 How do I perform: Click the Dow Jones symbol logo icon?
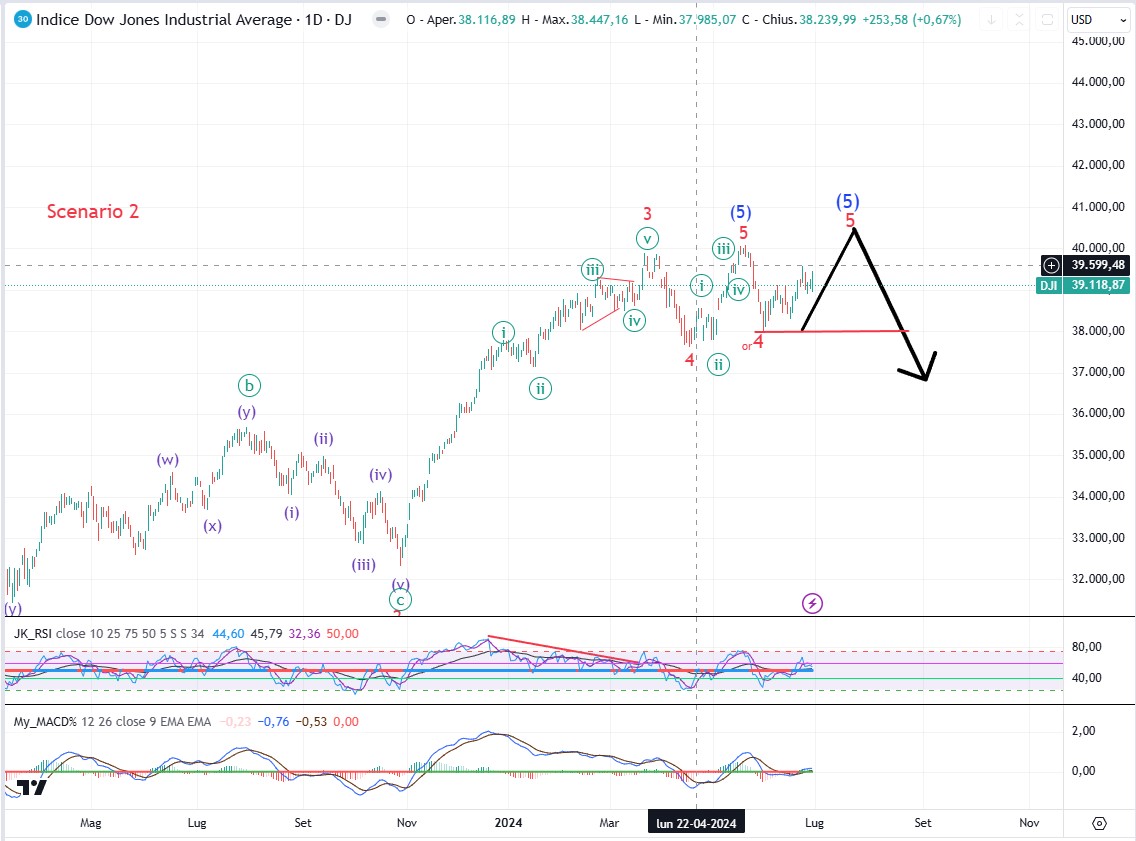(x=22, y=20)
